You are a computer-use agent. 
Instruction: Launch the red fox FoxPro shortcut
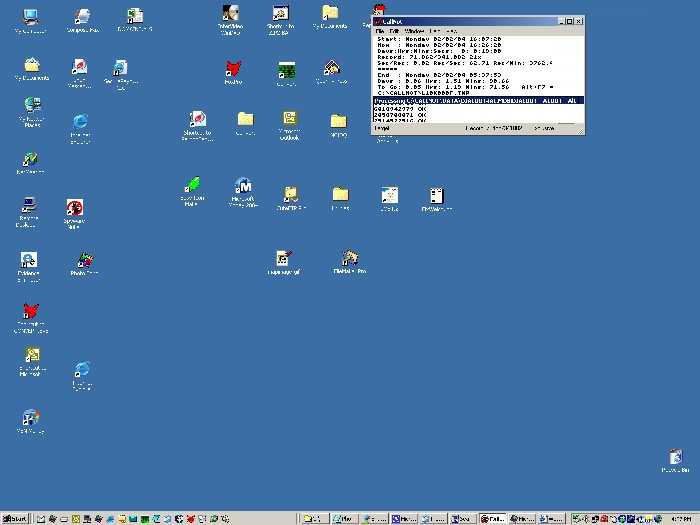click(233, 70)
